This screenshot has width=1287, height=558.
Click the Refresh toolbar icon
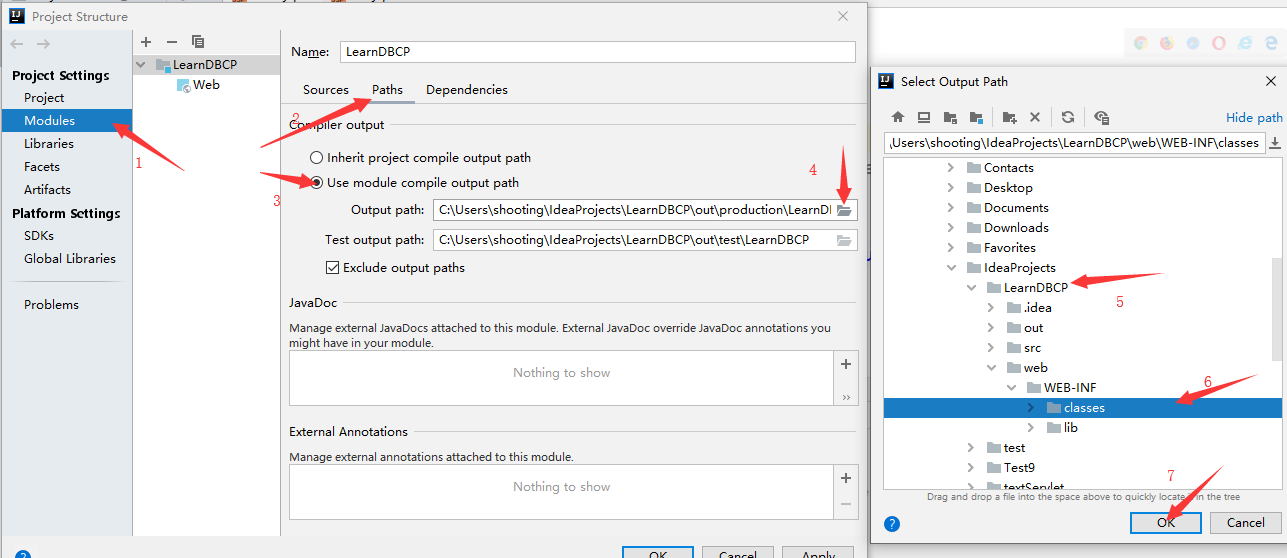click(1068, 117)
